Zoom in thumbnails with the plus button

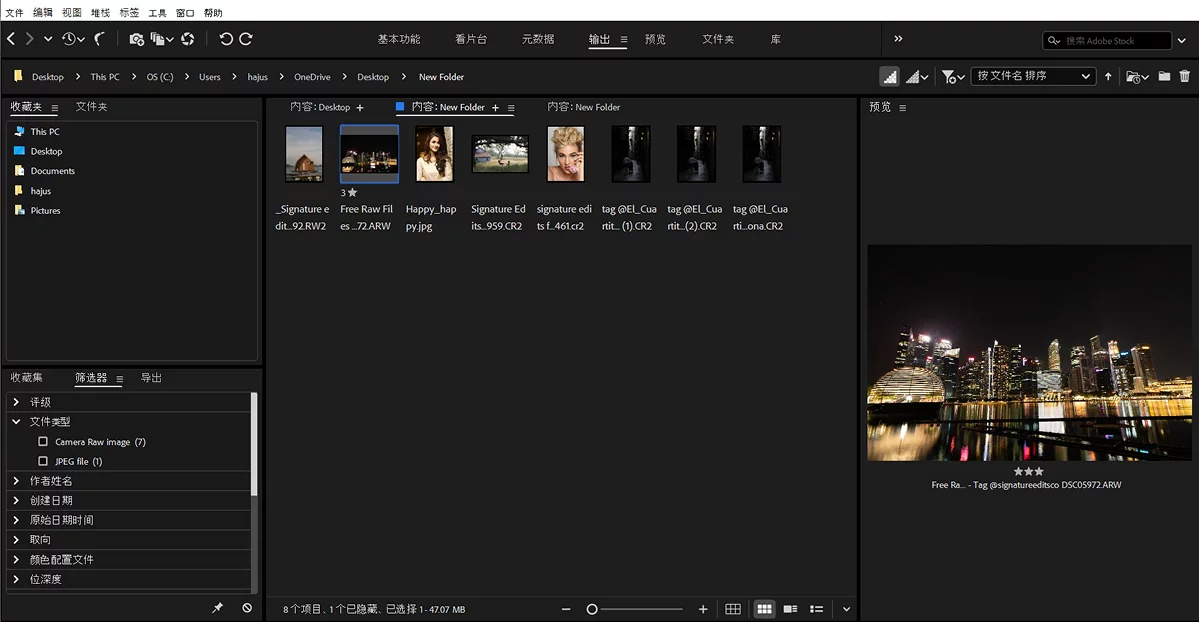703,609
